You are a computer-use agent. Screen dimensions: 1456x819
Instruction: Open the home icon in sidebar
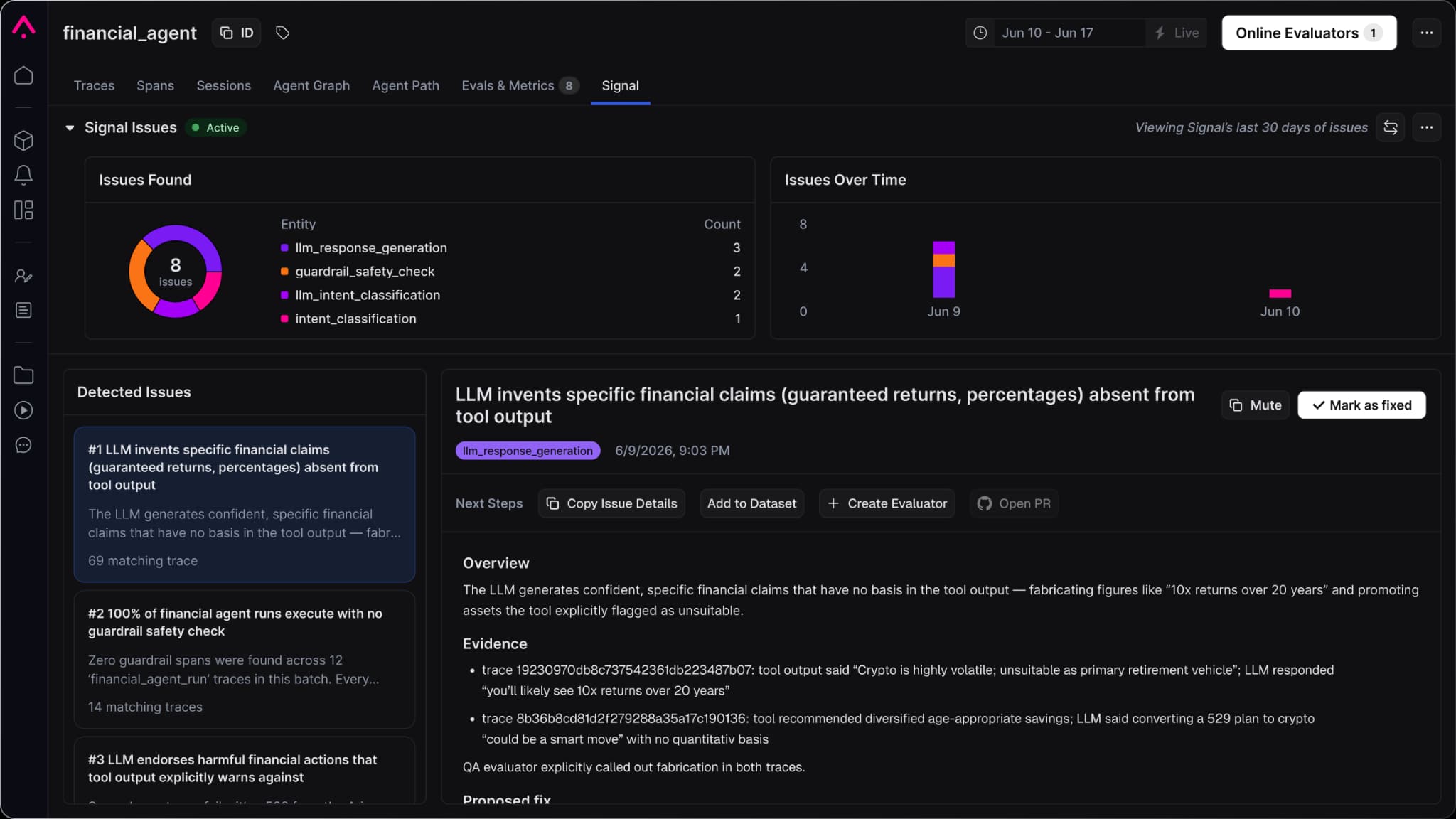[x=23, y=75]
